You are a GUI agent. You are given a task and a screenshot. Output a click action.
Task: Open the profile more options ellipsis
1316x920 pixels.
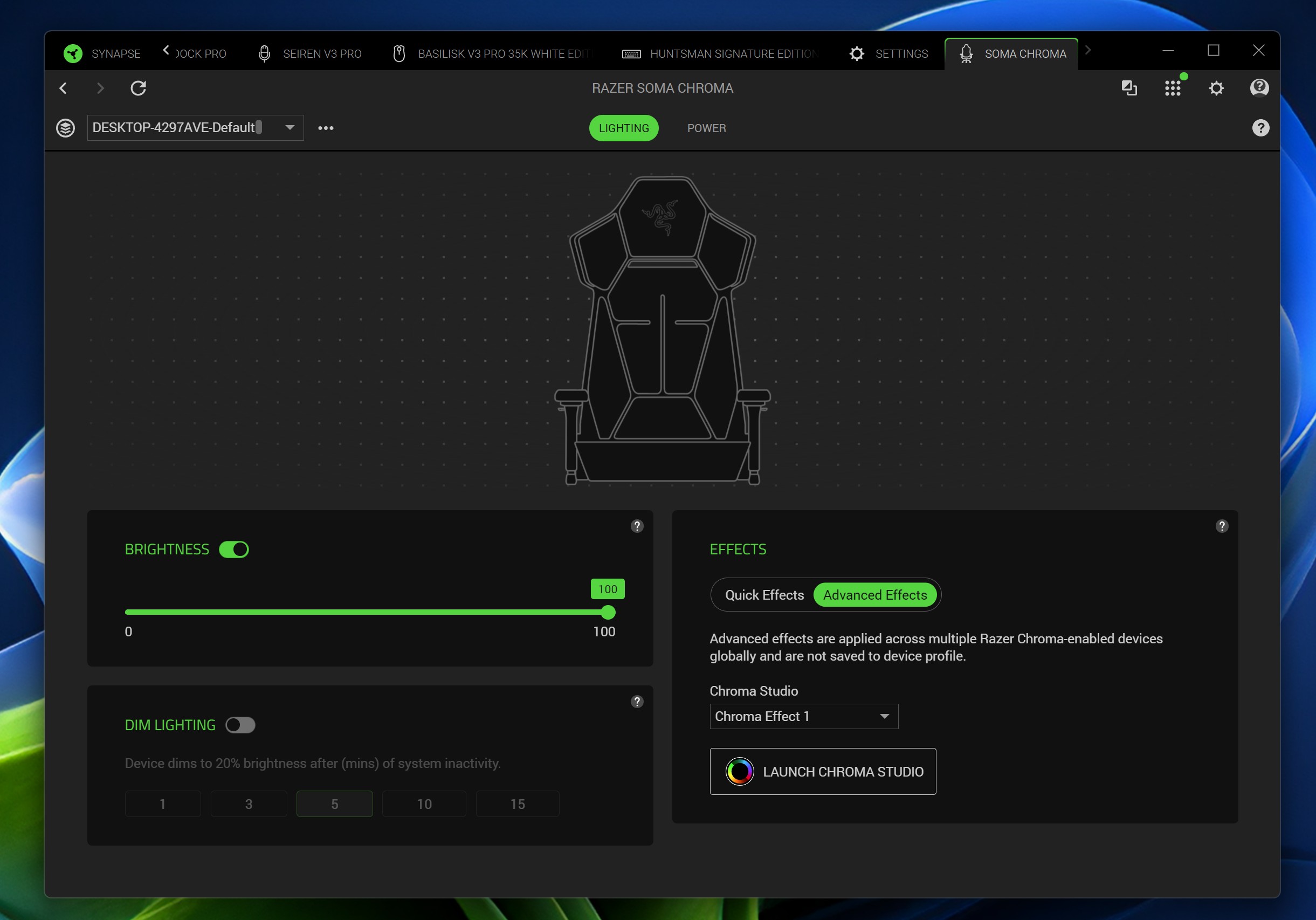coord(326,128)
